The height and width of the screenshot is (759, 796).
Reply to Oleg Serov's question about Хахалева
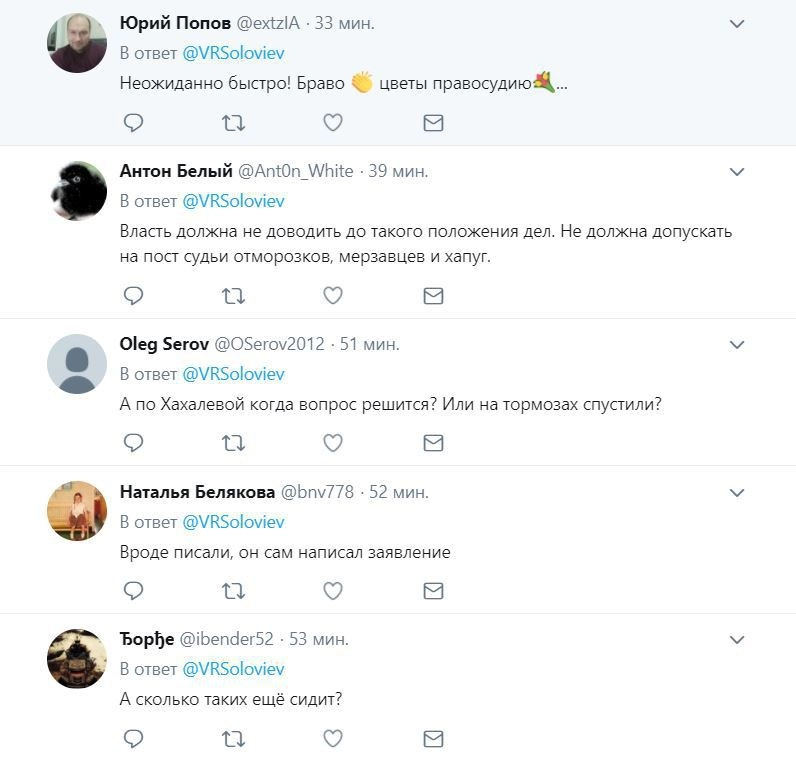(133, 443)
